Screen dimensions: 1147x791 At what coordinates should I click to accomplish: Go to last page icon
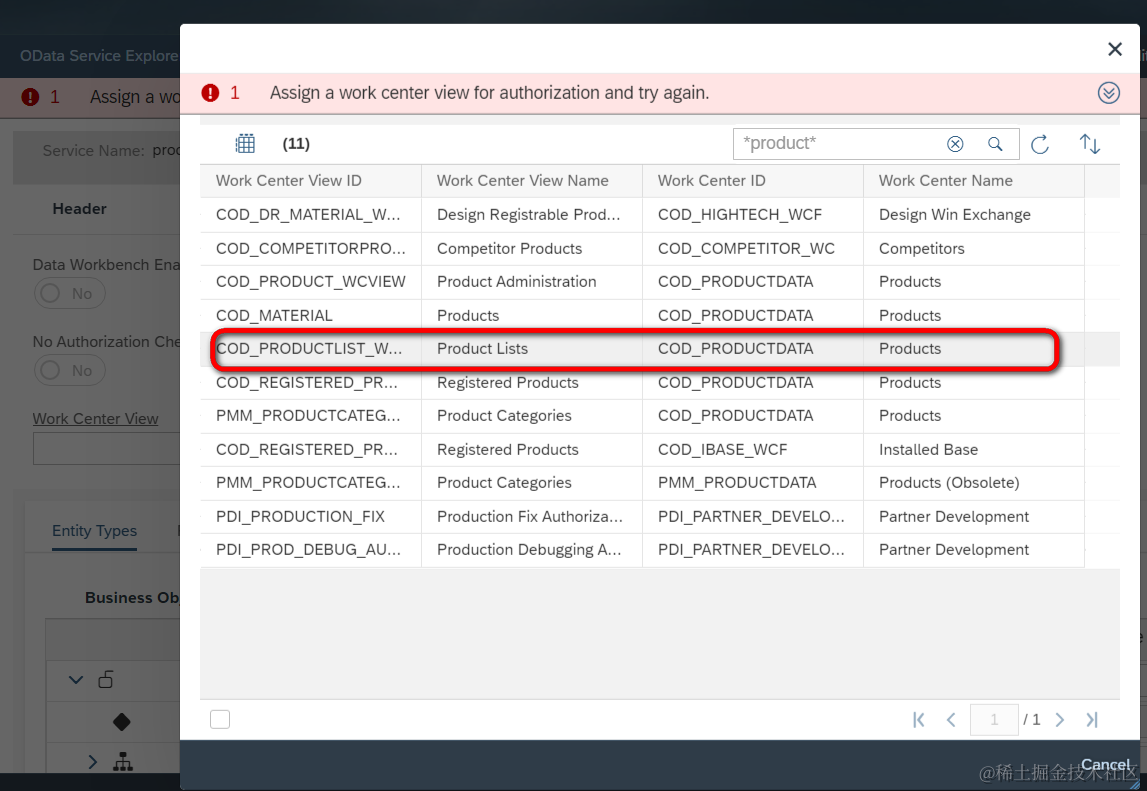point(1091,720)
